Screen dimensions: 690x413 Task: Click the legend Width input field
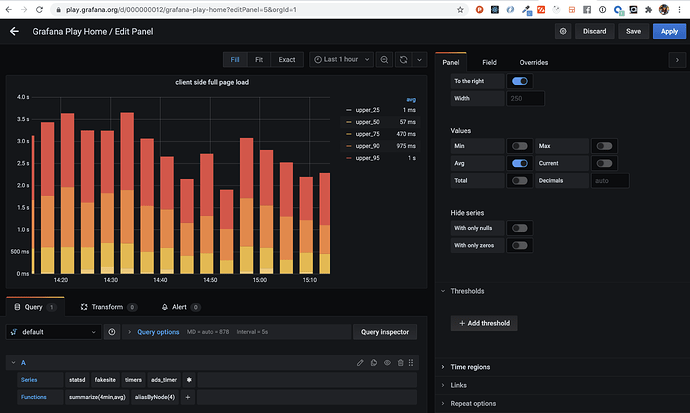click(525, 99)
